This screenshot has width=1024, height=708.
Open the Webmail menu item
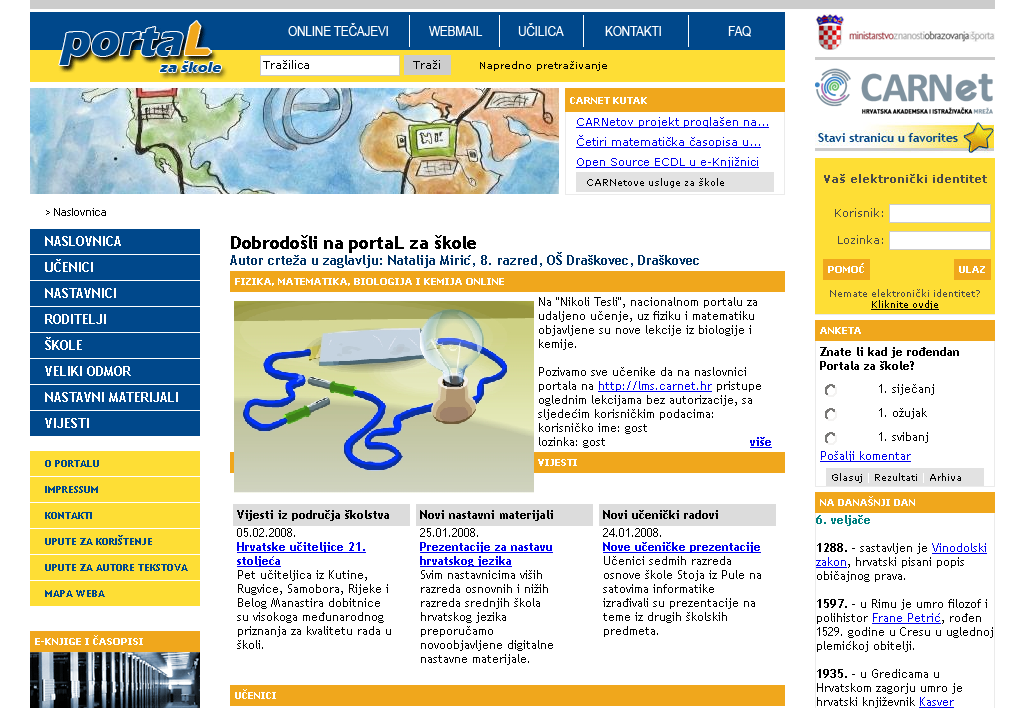[455, 31]
